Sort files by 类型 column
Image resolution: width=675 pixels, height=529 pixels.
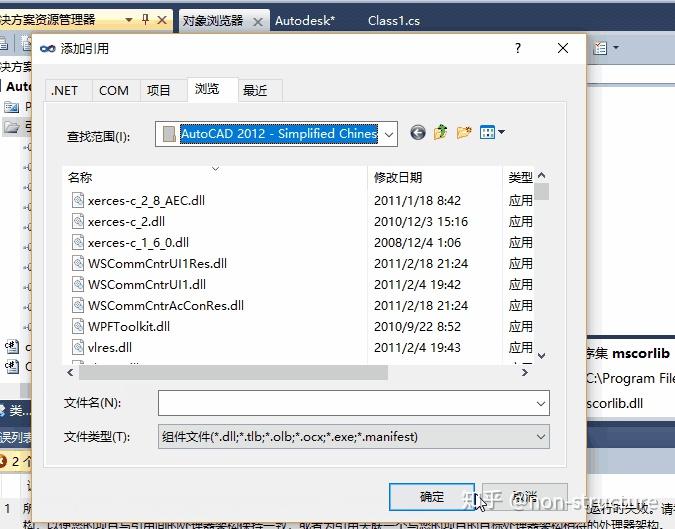(520, 177)
